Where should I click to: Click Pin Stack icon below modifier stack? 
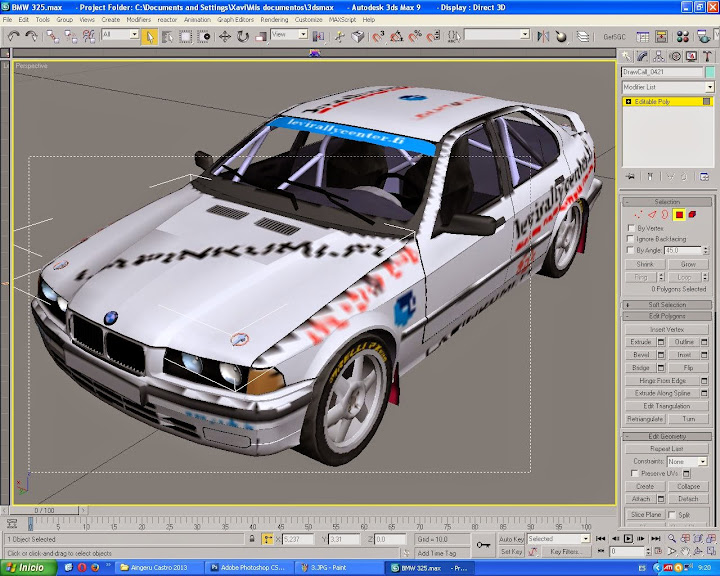click(x=630, y=176)
